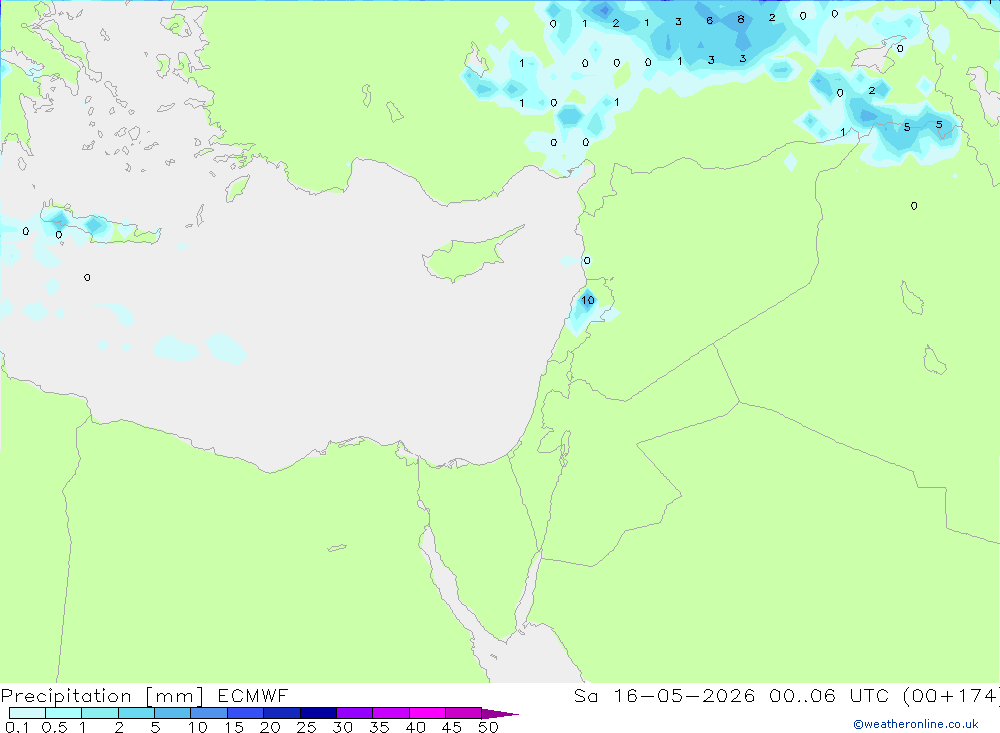
Task: Click the "8" precipitation value on map
Action: click(740, 19)
